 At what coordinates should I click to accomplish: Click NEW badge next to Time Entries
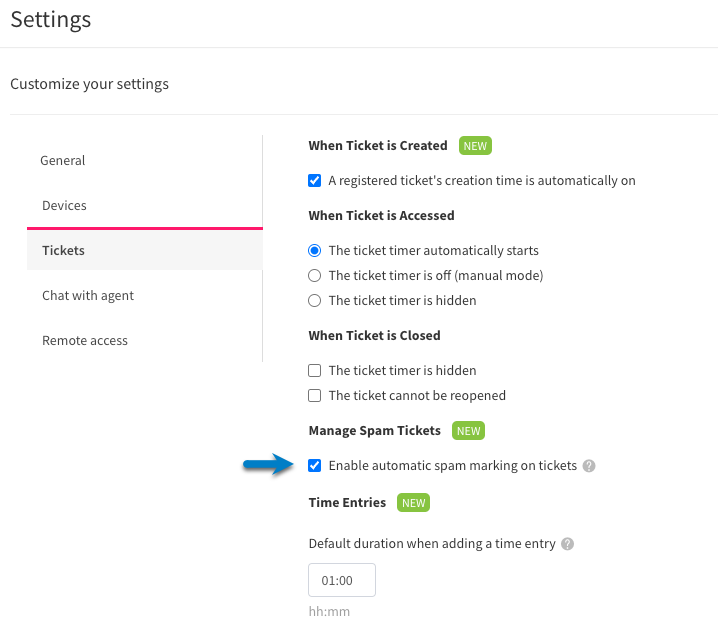click(x=413, y=502)
